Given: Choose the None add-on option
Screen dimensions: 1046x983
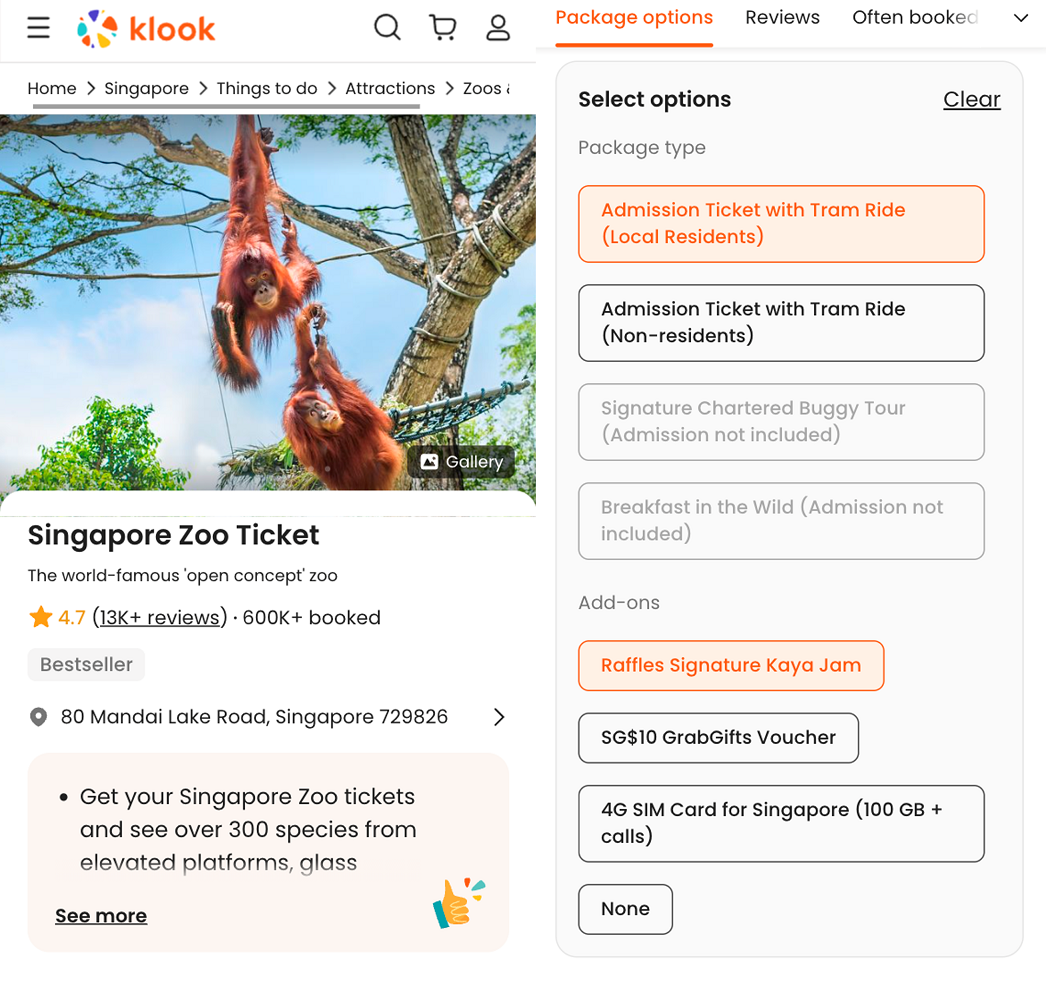Looking at the screenshot, I should tap(625, 909).
